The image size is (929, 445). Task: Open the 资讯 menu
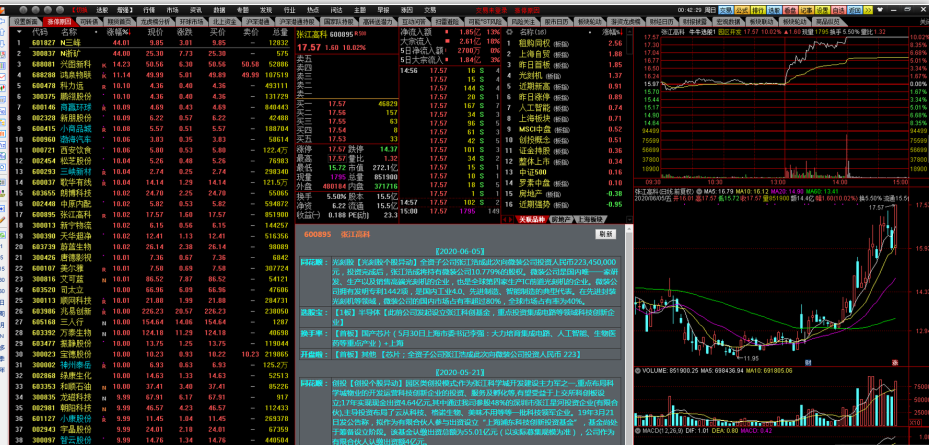tap(196, 10)
